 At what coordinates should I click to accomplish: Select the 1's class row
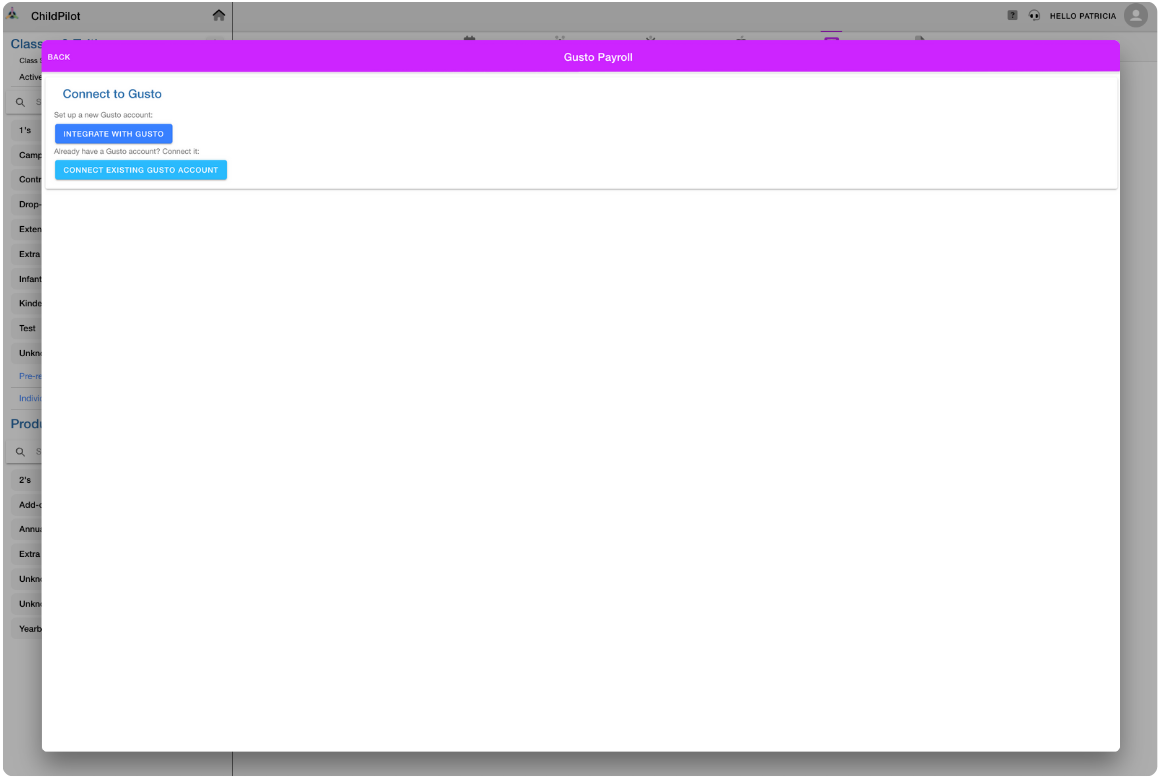pyautogui.click(x=26, y=130)
